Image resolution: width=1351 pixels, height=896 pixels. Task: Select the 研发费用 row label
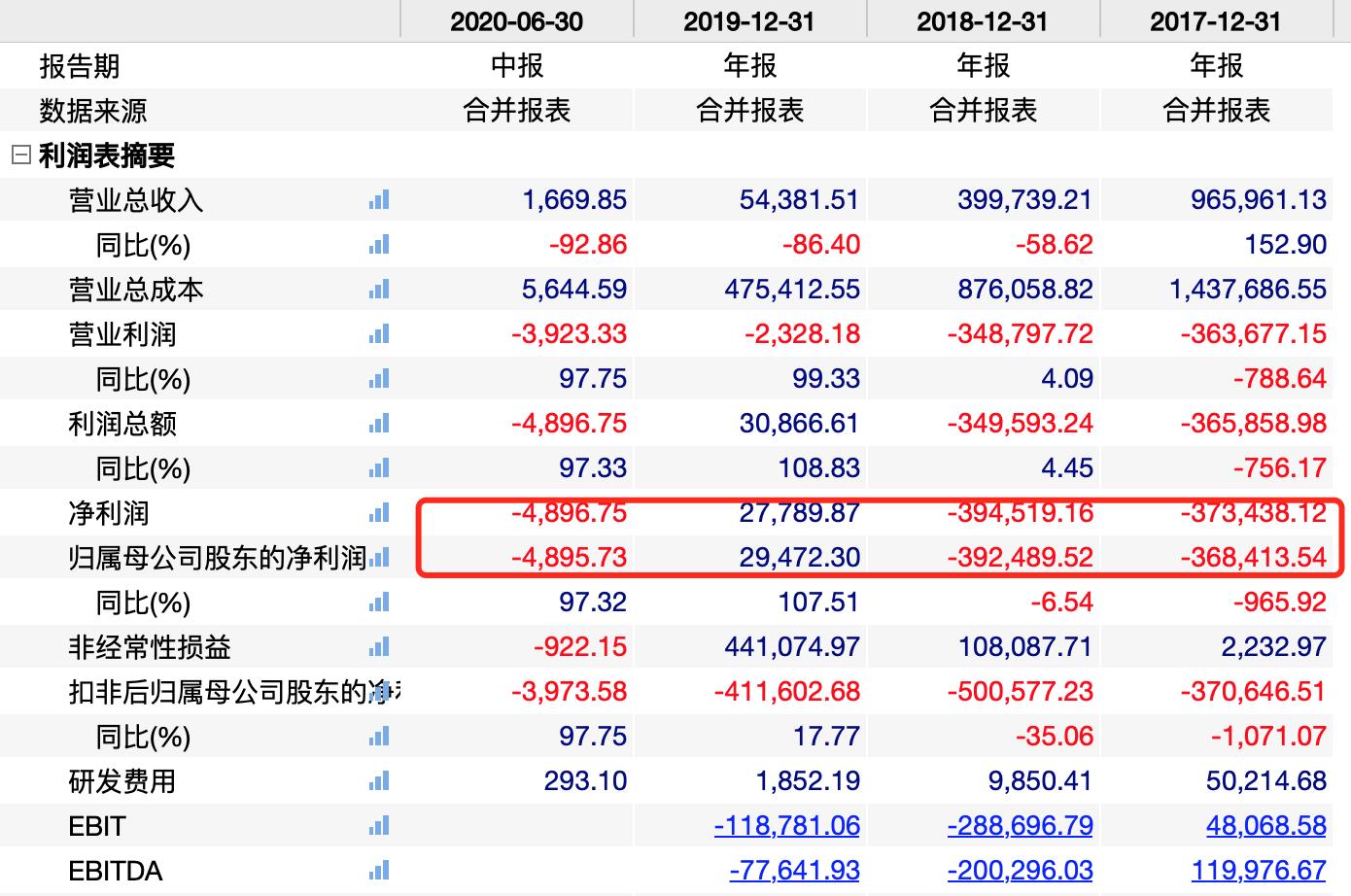pyautogui.click(x=122, y=781)
